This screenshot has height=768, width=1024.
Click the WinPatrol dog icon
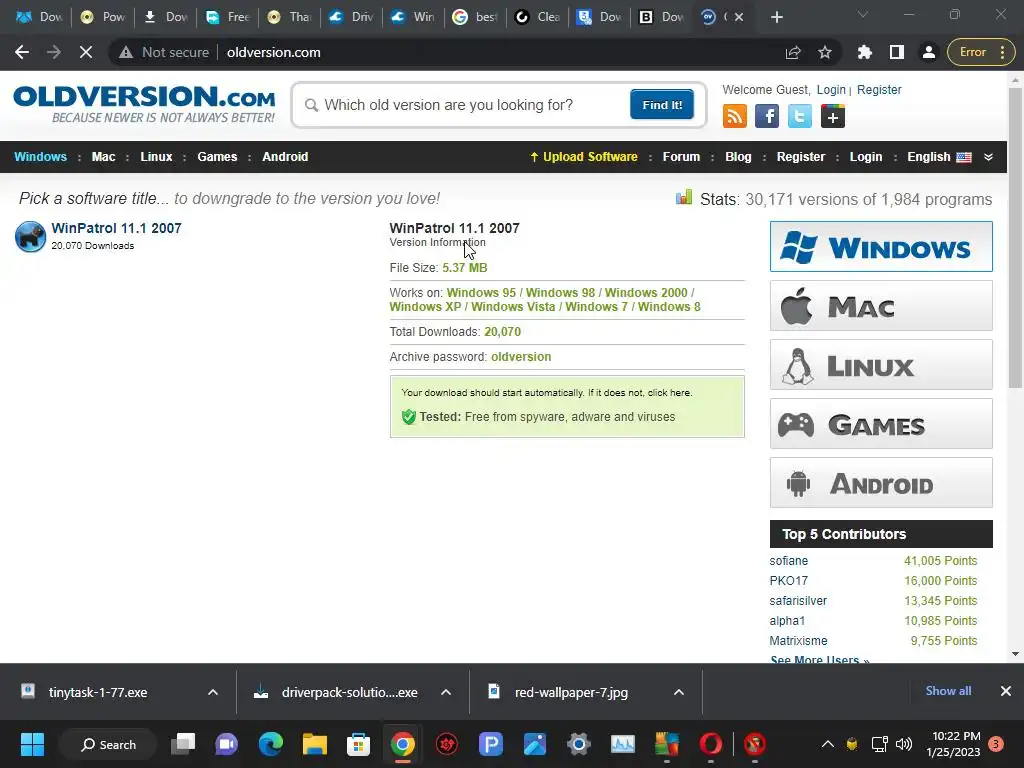point(30,236)
